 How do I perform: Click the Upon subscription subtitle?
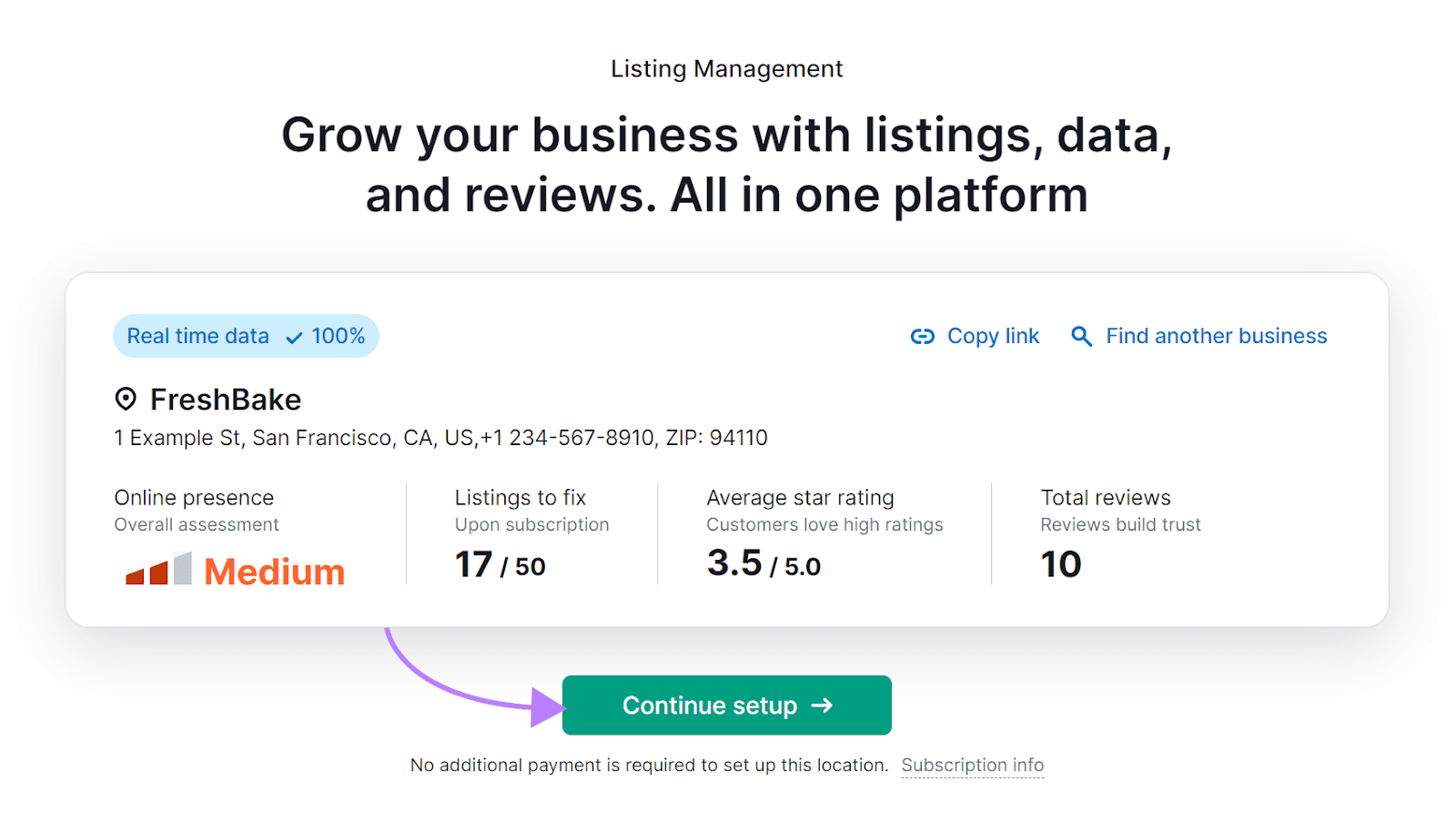(531, 525)
